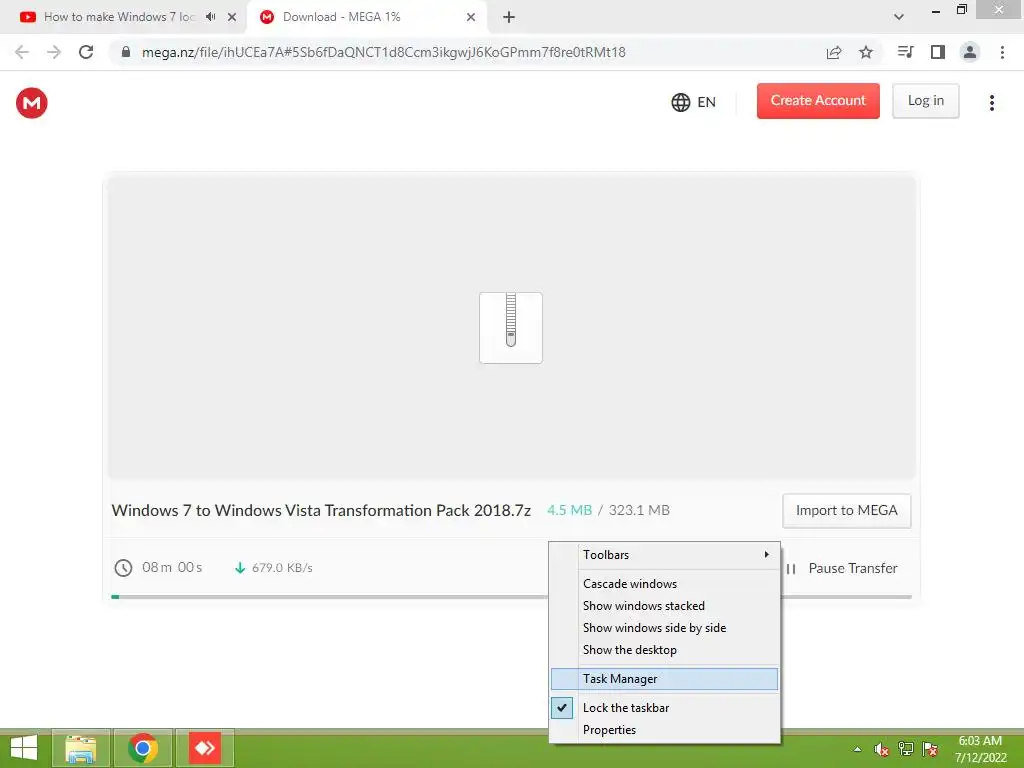Close the YouTube tab
The width and height of the screenshot is (1024, 768).
point(232,17)
